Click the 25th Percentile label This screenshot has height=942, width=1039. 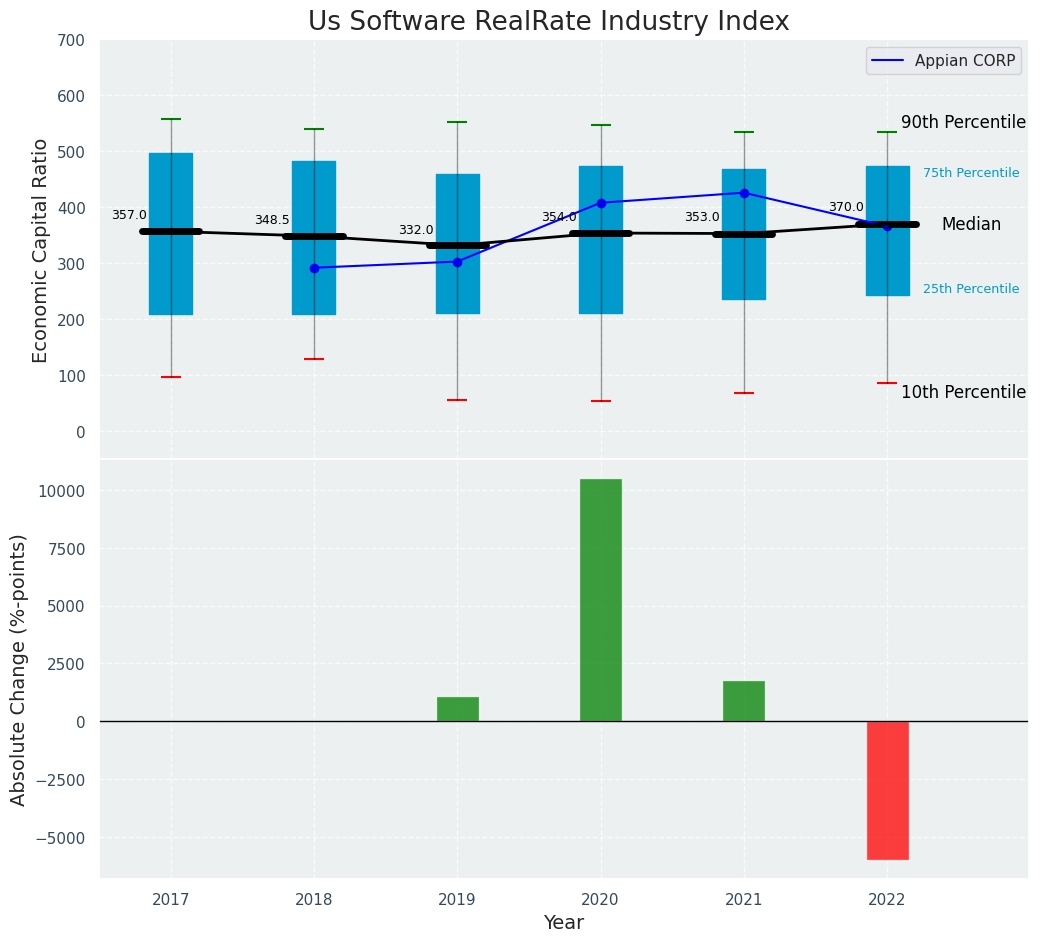point(970,289)
